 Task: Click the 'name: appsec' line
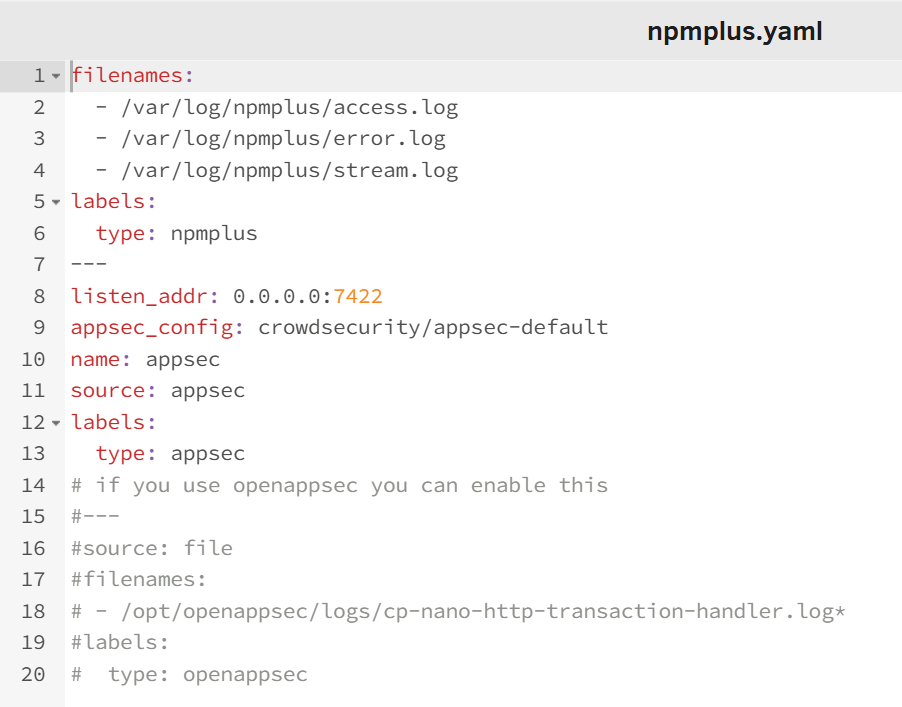tap(145, 360)
